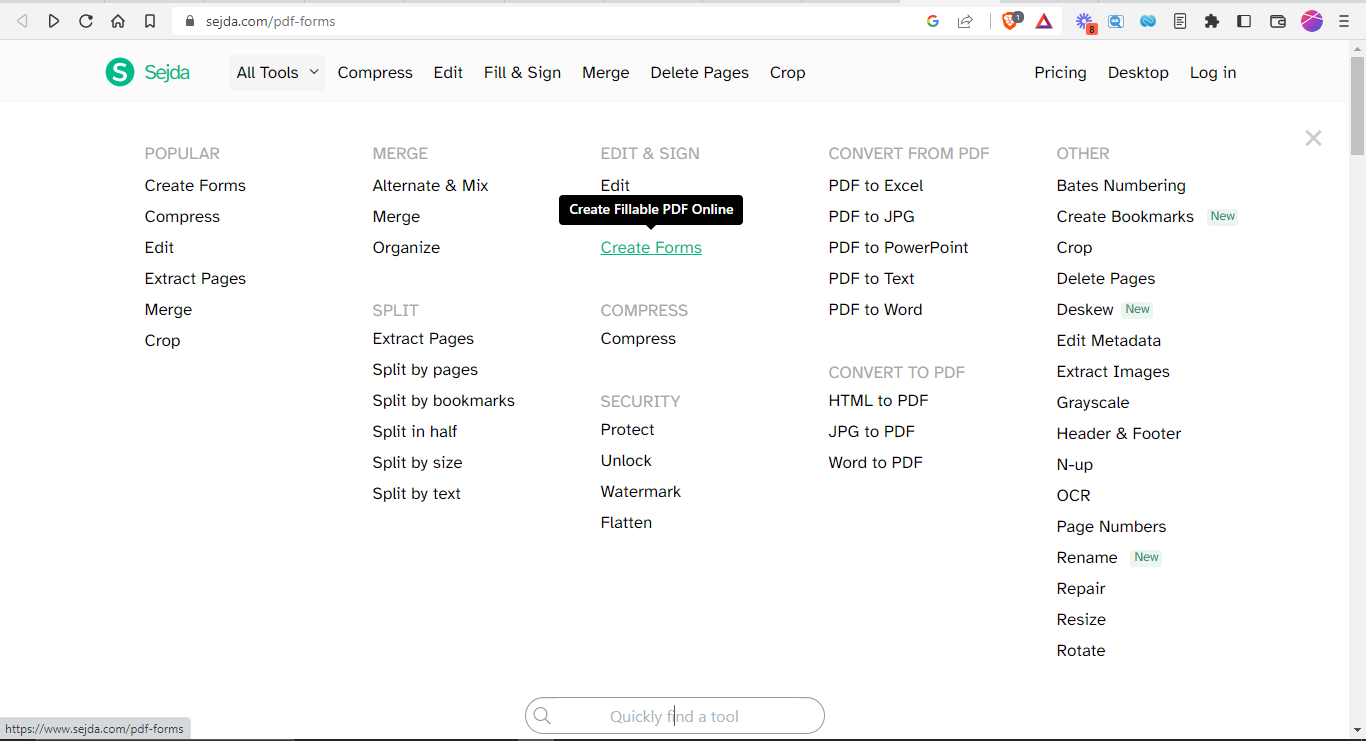Screen dimensions: 1366x741
Task: Select PDF to Excel conversion
Action: tap(875, 185)
